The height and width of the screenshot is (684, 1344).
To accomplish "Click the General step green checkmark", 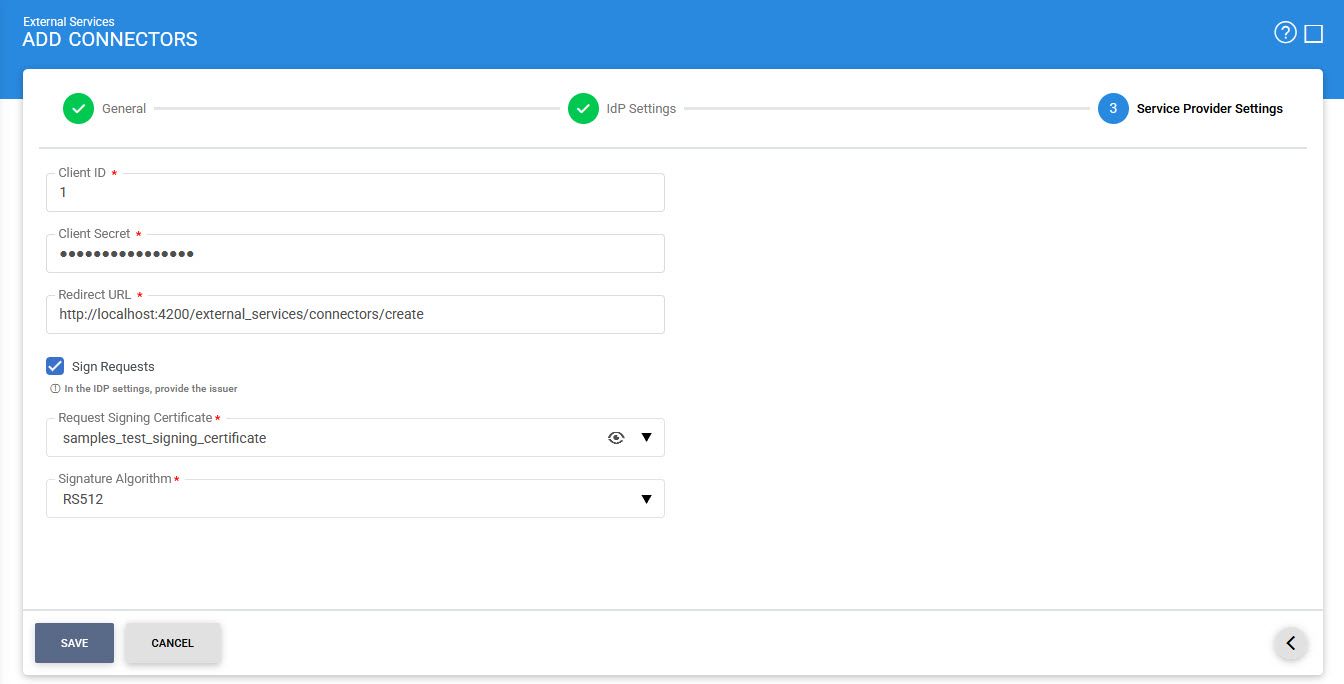I will tap(78, 109).
